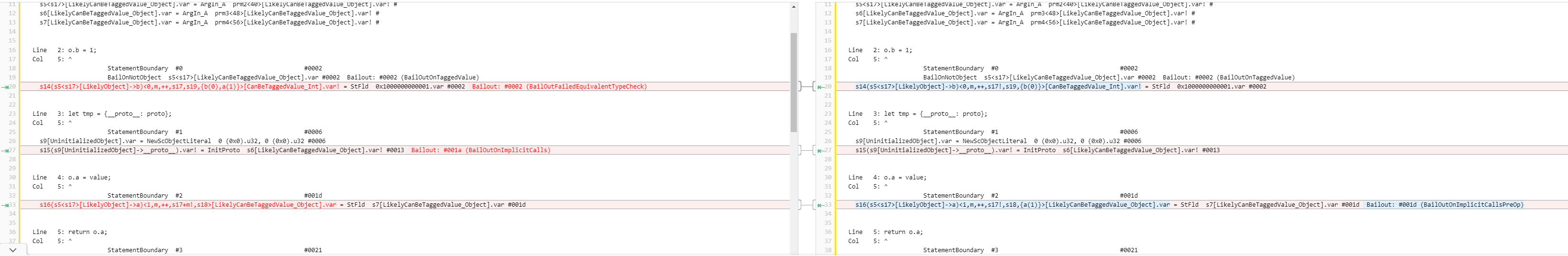Click the left pane vertical scrollbar thumb
Viewport: 1568px width, 256px height.
(x=793, y=82)
